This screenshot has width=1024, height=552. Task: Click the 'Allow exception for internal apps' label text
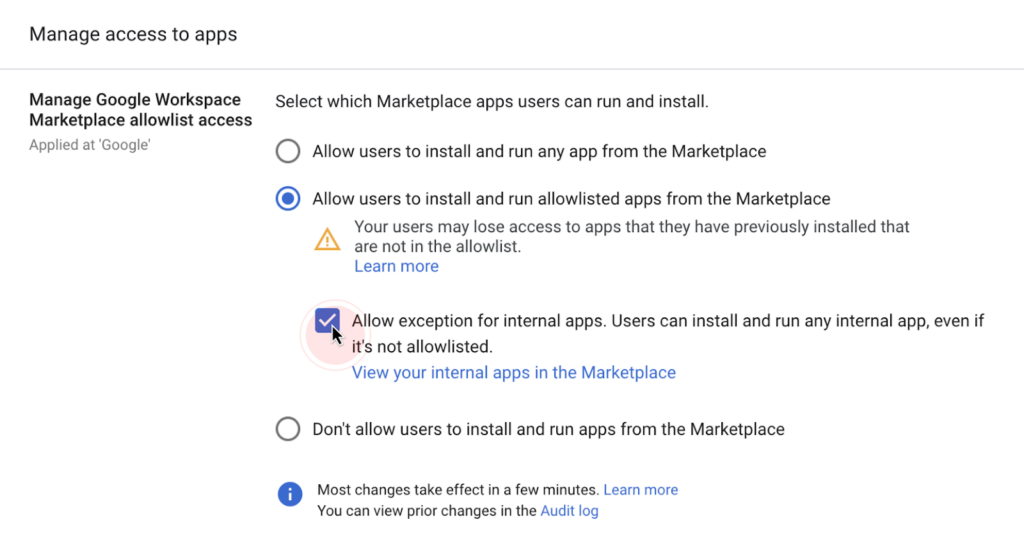668,334
